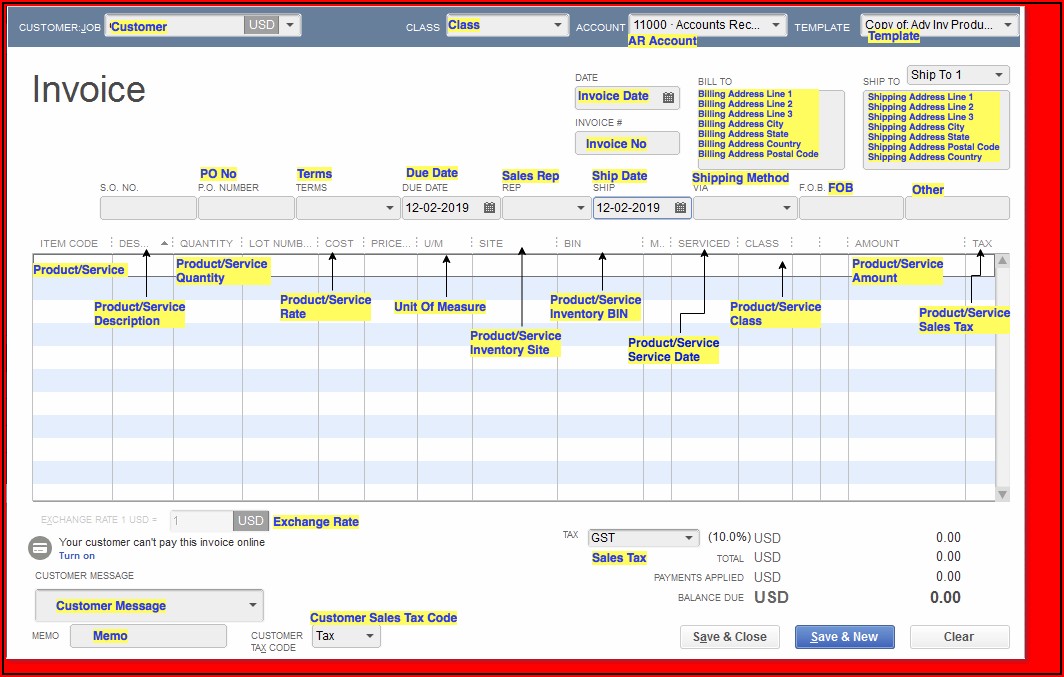Image resolution: width=1064 pixels, height=677 pixels.
Task: Open the Template dropdown
Action: pyautogui.click(x=1006, y=25)
